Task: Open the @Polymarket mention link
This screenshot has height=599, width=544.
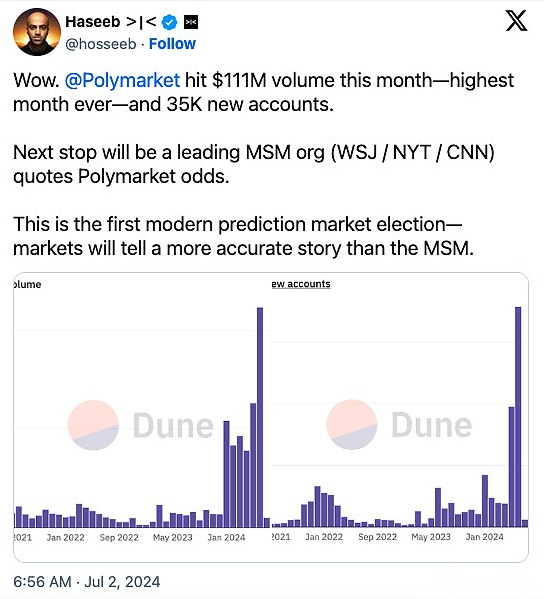Action: coord(122,81)
